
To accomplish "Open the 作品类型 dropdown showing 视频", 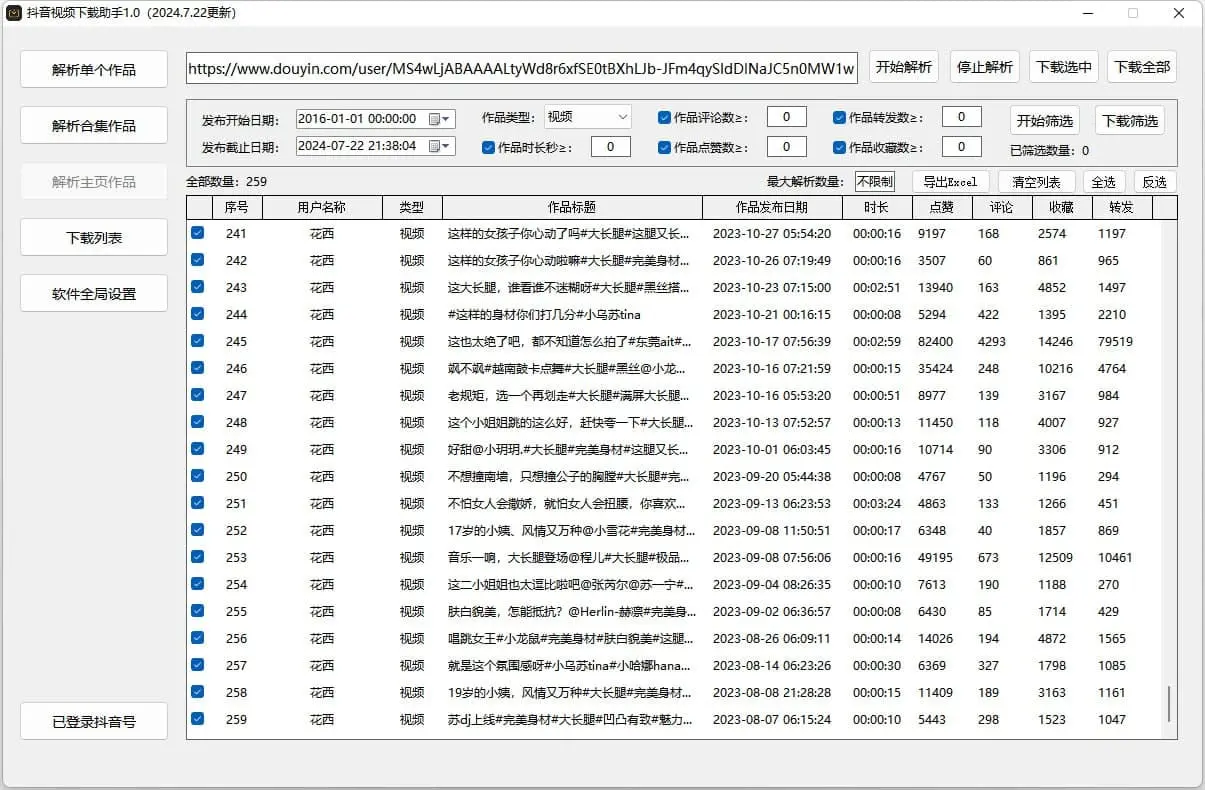I will click(588, 116).
